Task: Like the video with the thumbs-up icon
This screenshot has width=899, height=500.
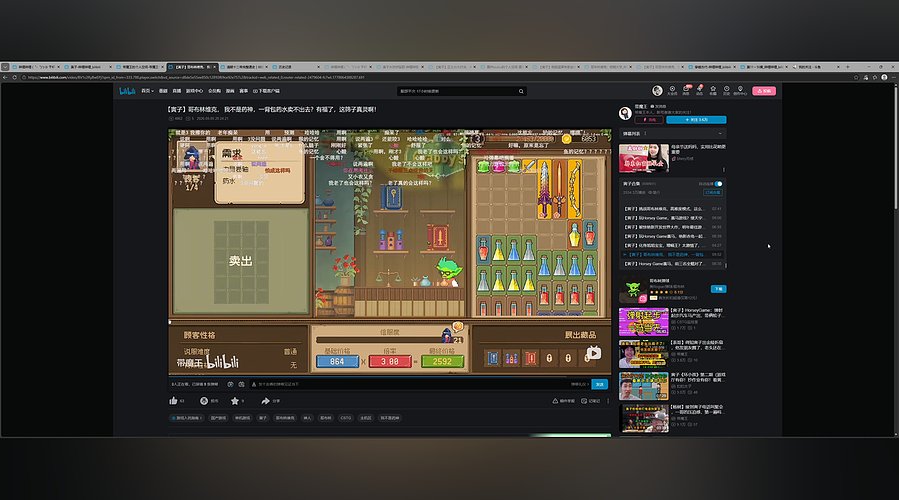Action: coord(173,401)
